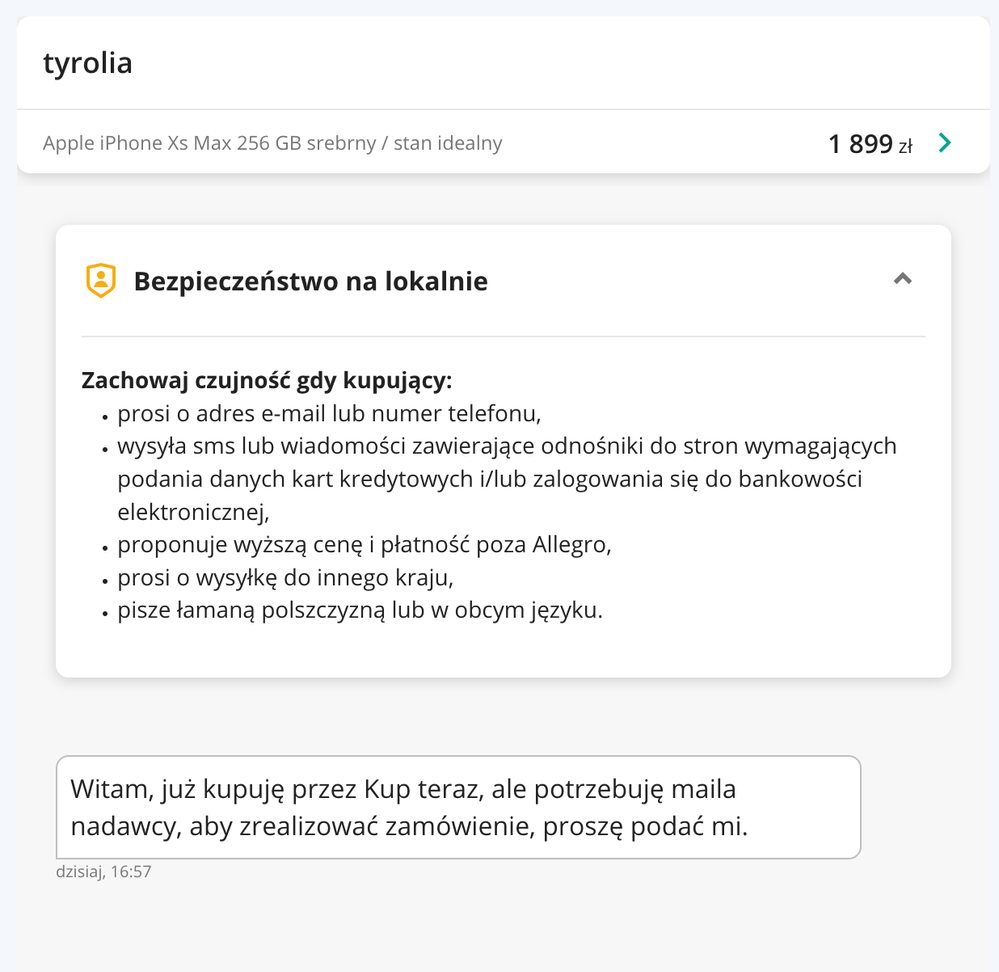Click the warning about sms links

point(506,446)
